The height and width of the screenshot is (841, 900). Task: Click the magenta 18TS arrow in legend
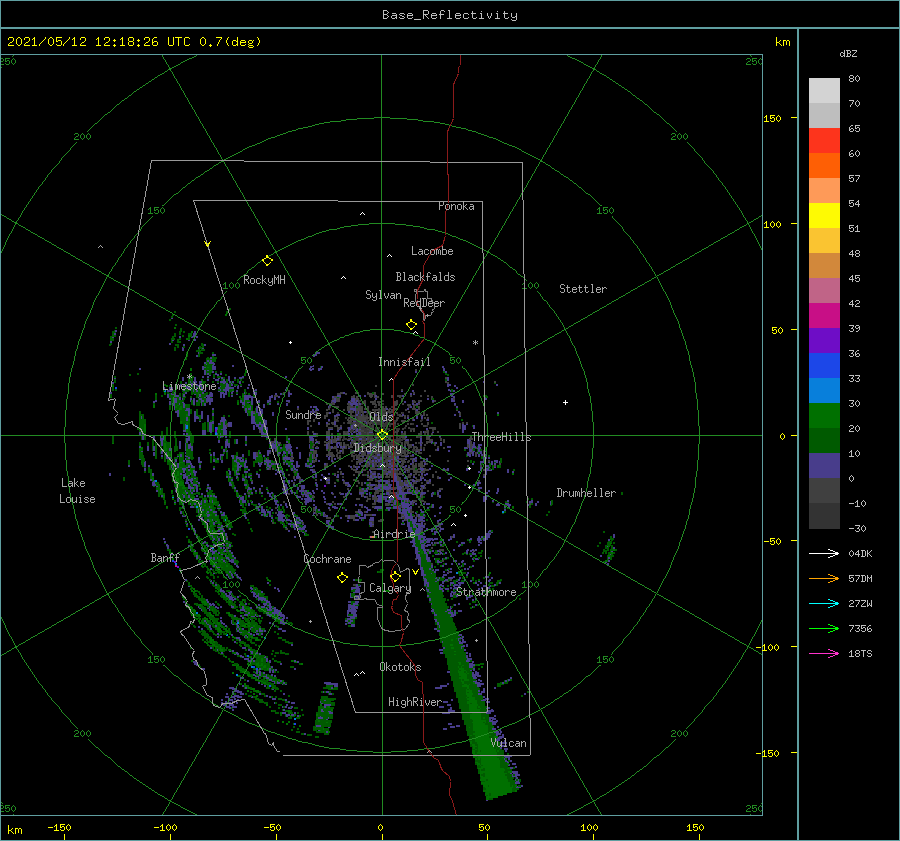[x=824, y=653]
